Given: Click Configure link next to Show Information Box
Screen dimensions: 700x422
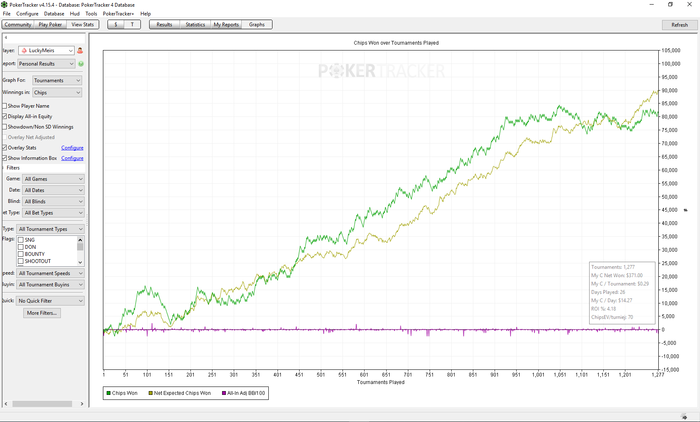Looking at the screenshot, I should (x=72, y=158).
